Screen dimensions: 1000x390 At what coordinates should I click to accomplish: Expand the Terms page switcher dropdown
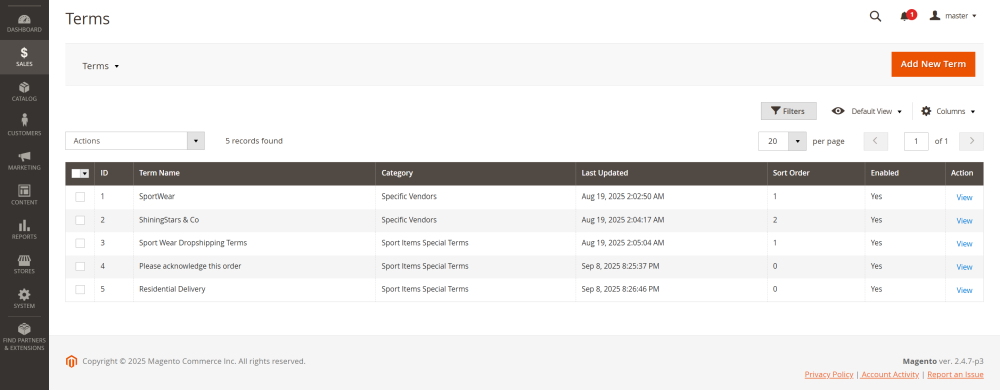(101, 66)
